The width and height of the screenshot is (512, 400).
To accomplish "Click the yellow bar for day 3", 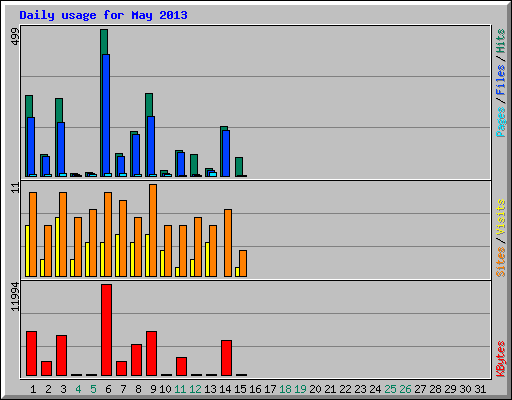I will tap(57, 247).
